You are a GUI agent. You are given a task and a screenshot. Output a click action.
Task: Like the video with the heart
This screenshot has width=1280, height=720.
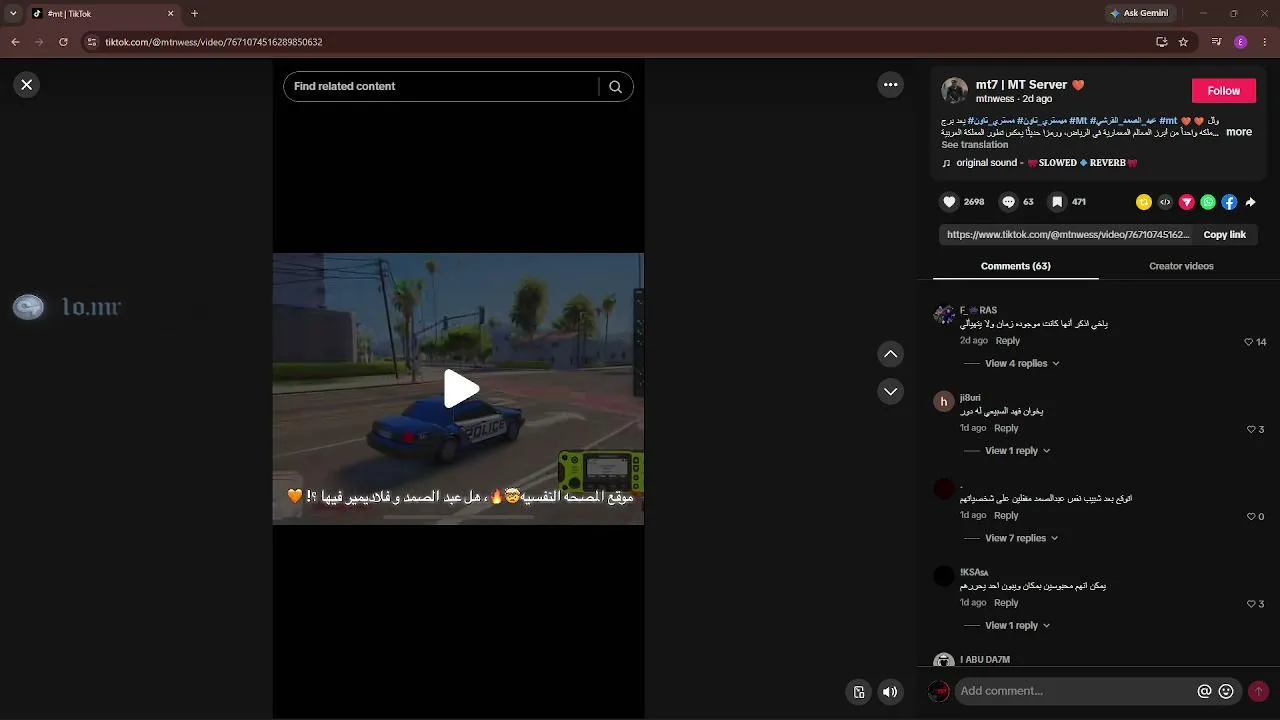[949, 202]
